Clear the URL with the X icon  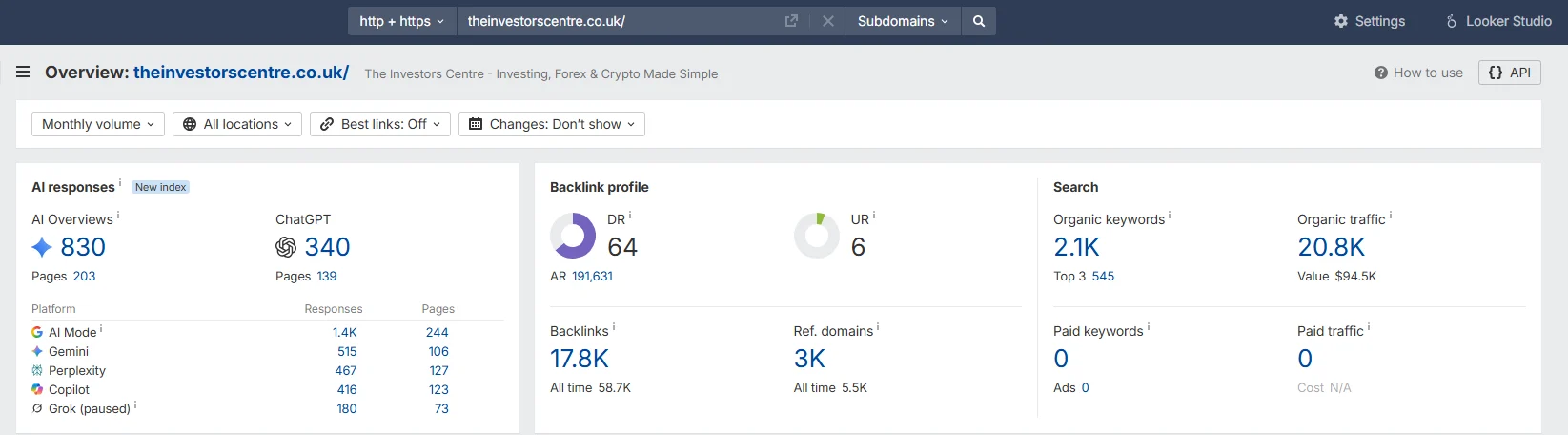coord(828,21)
